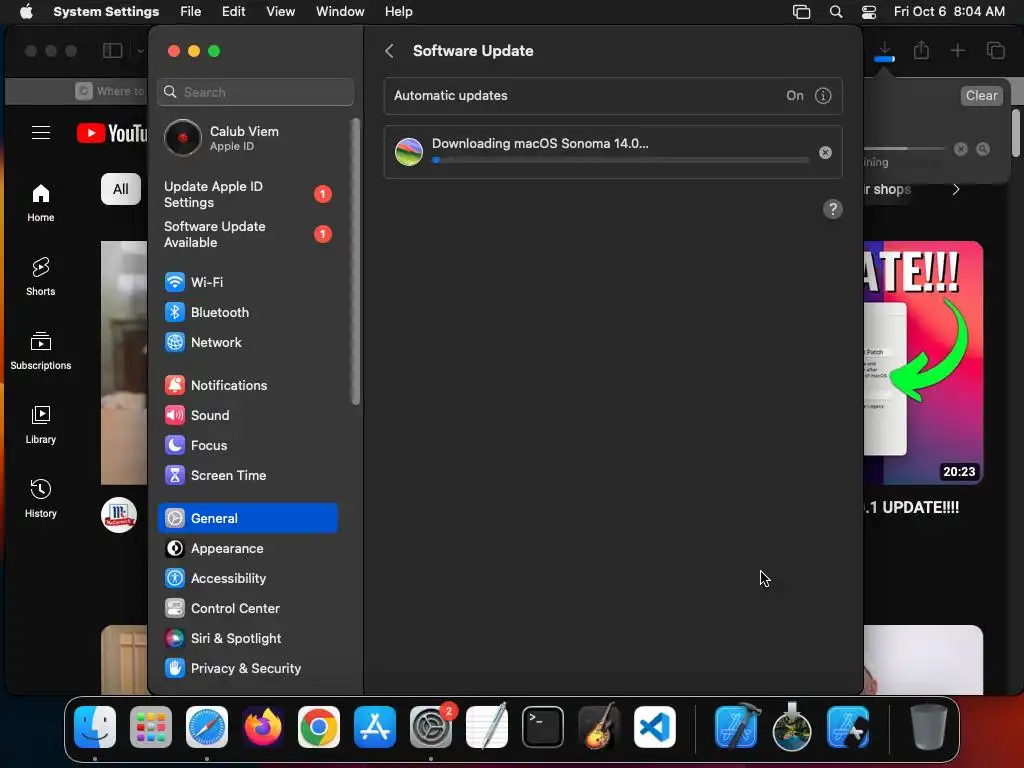Select Sound in the sidebar

coord(248,415)
